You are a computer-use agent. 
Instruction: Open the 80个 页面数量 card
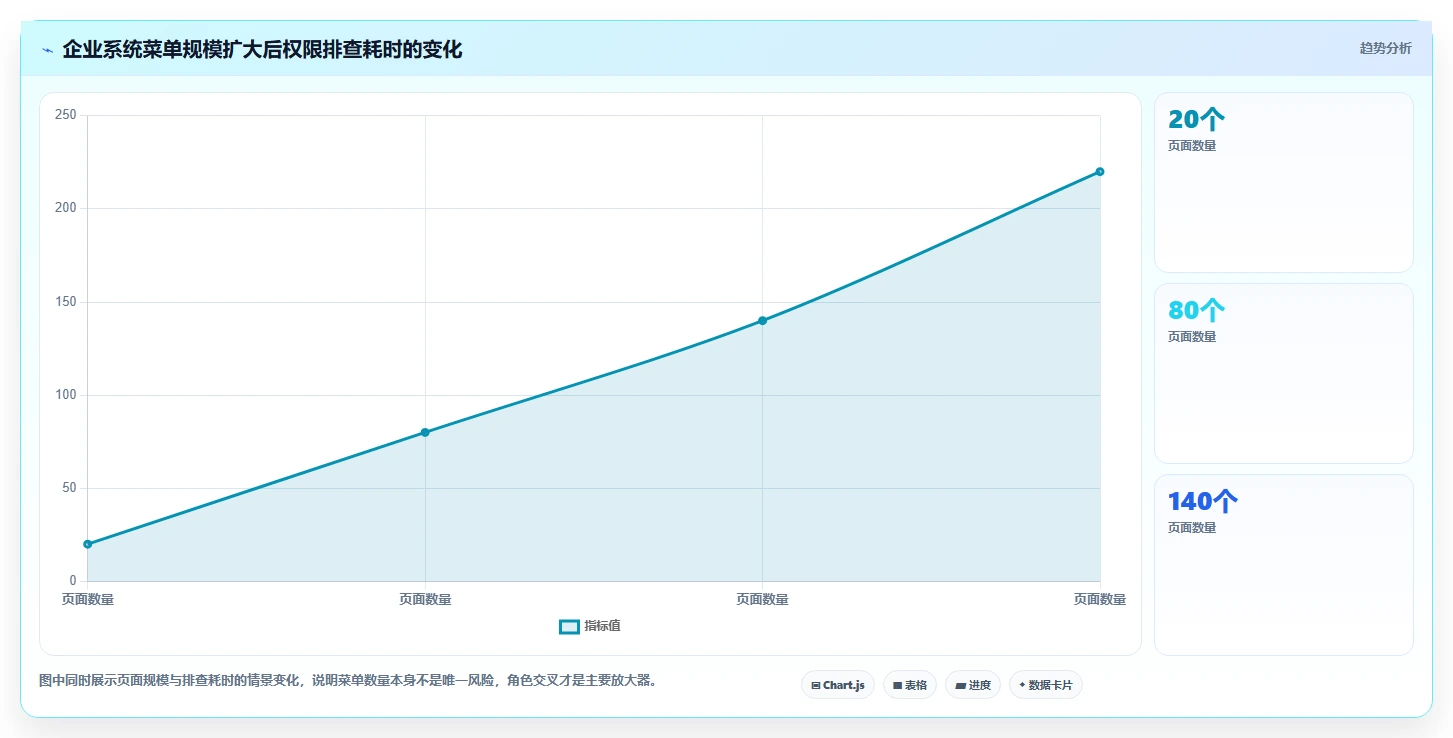coord(1284,373)
